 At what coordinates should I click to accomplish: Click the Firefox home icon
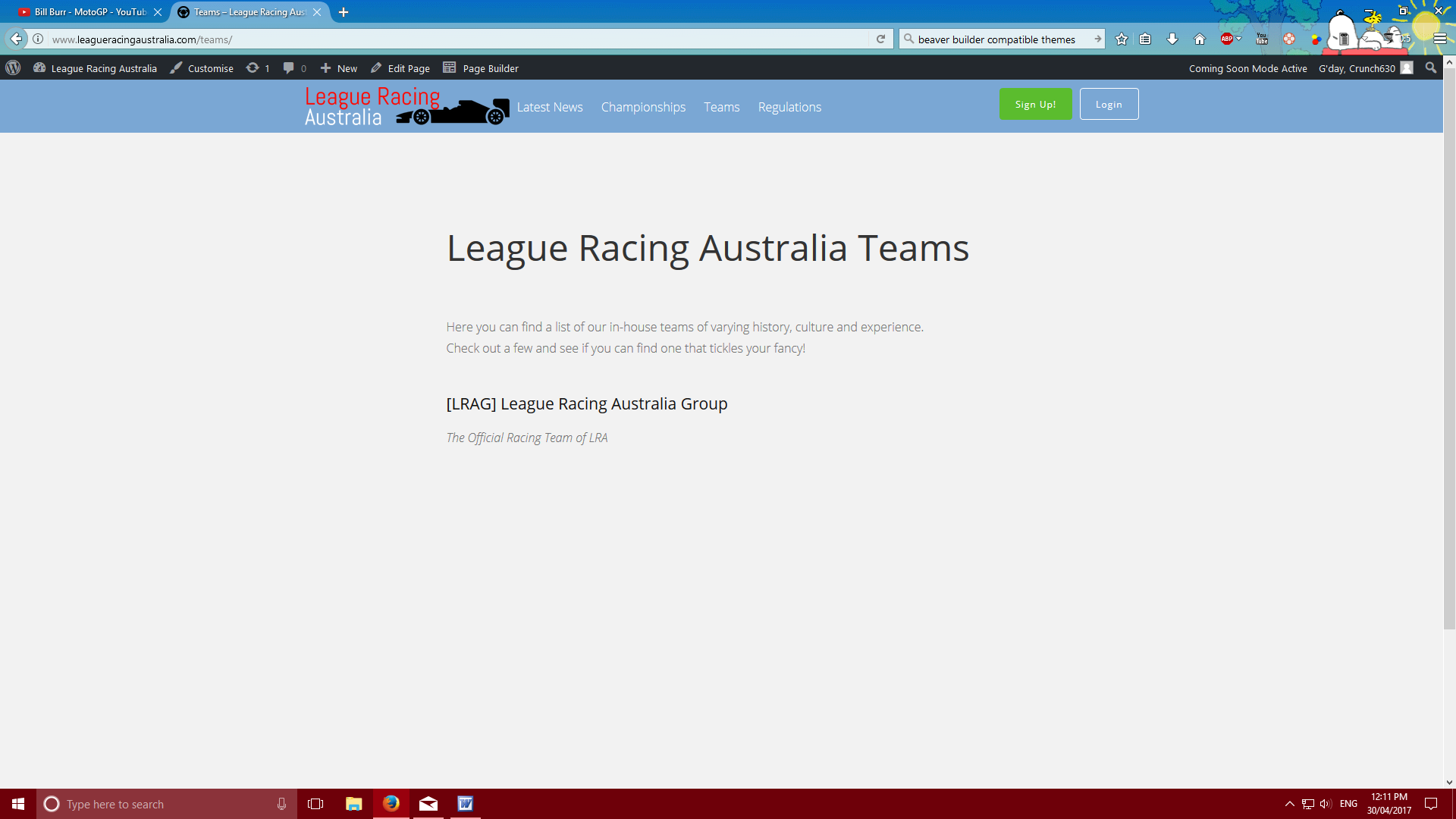pos(1200,39)
